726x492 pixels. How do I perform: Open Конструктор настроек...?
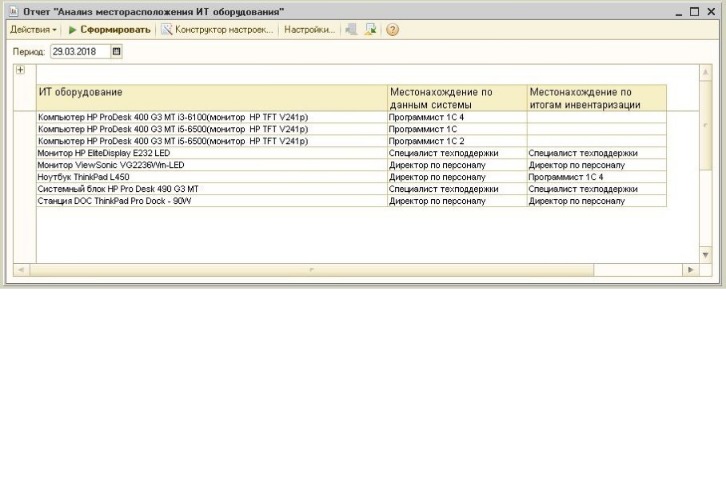click(x=217, y=30)
